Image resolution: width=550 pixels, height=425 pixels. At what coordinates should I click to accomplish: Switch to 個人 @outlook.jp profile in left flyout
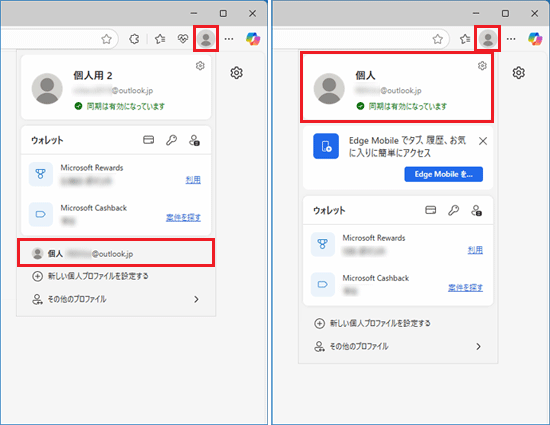point(116,253)
